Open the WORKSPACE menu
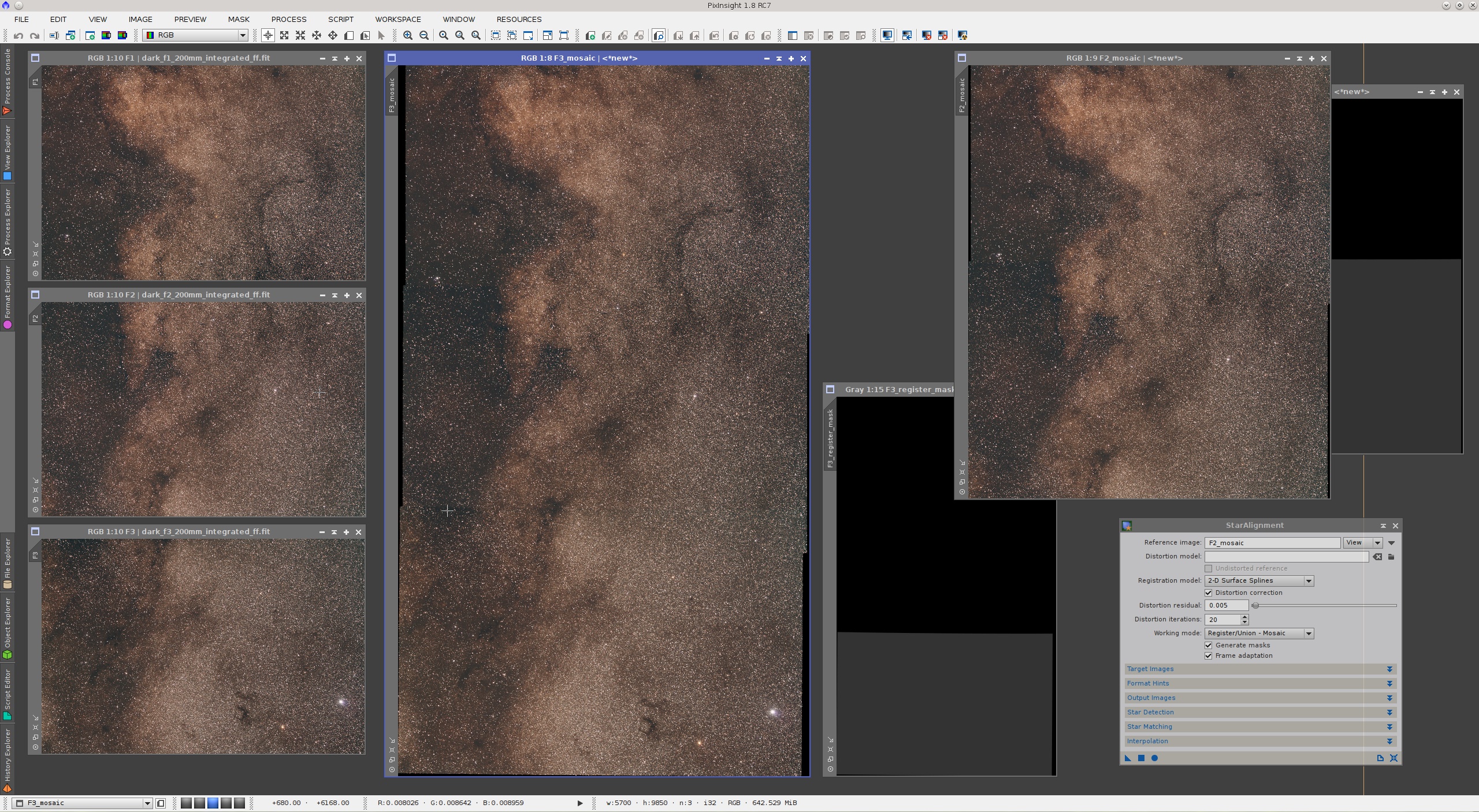1479x812 pixels. pyautogui.click(x=398, y=19)
